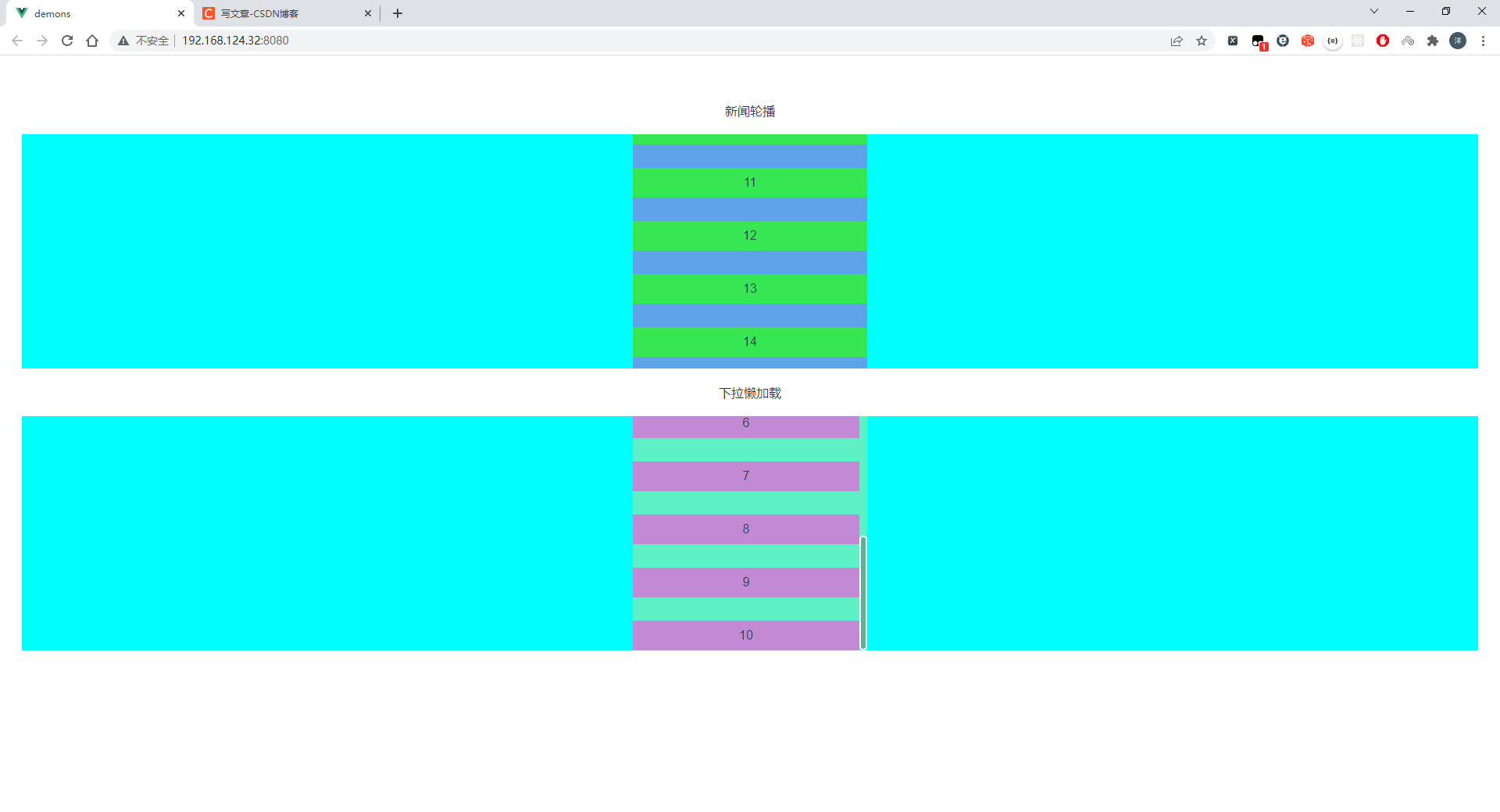Click news carousel item 11
This screenshot has width=1500, height=812.
pos(750,183)
